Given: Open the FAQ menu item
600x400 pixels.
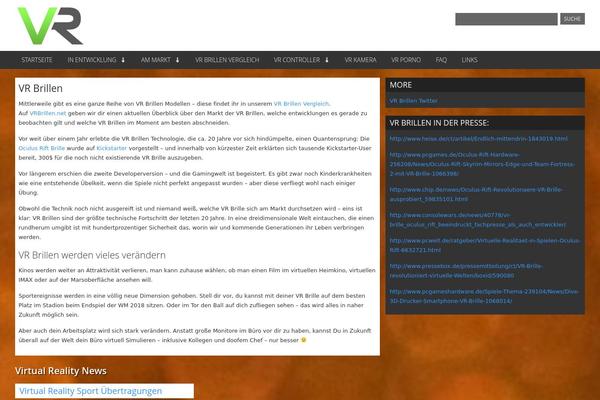Looking at the screenshot, I should click(x=441, y=60).
